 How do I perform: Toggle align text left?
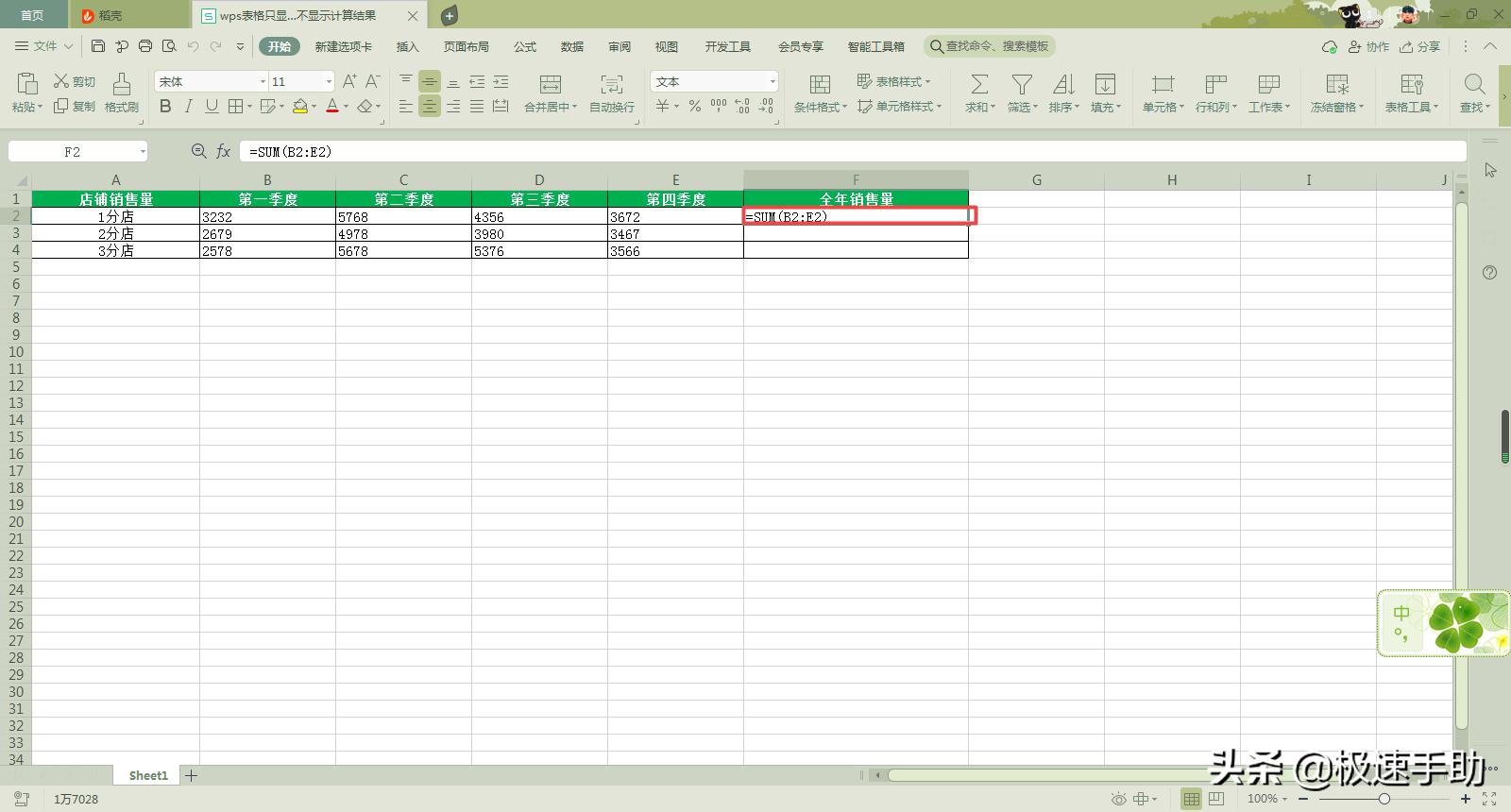click(406, 107)
